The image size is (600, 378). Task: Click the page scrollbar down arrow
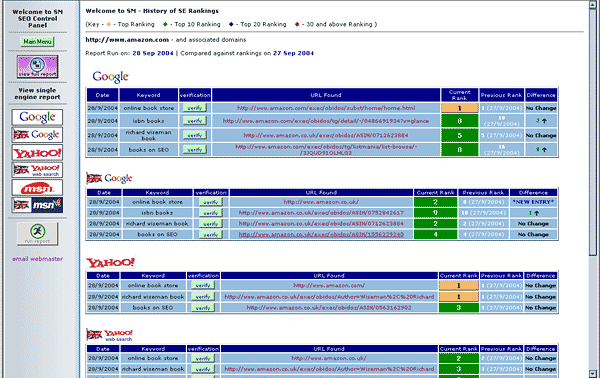pyautogui.click(x=593, y=374)
